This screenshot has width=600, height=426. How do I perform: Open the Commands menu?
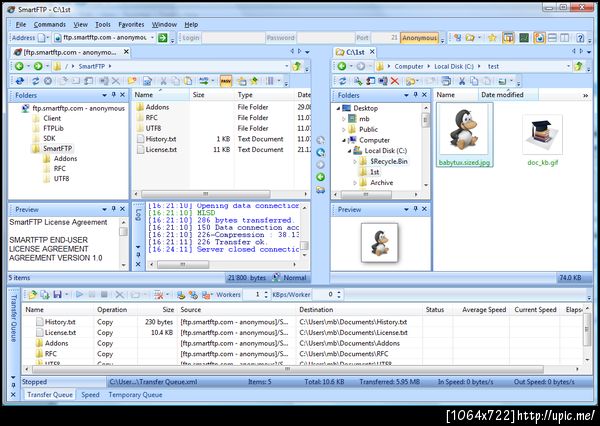click(x=50, y=24)
